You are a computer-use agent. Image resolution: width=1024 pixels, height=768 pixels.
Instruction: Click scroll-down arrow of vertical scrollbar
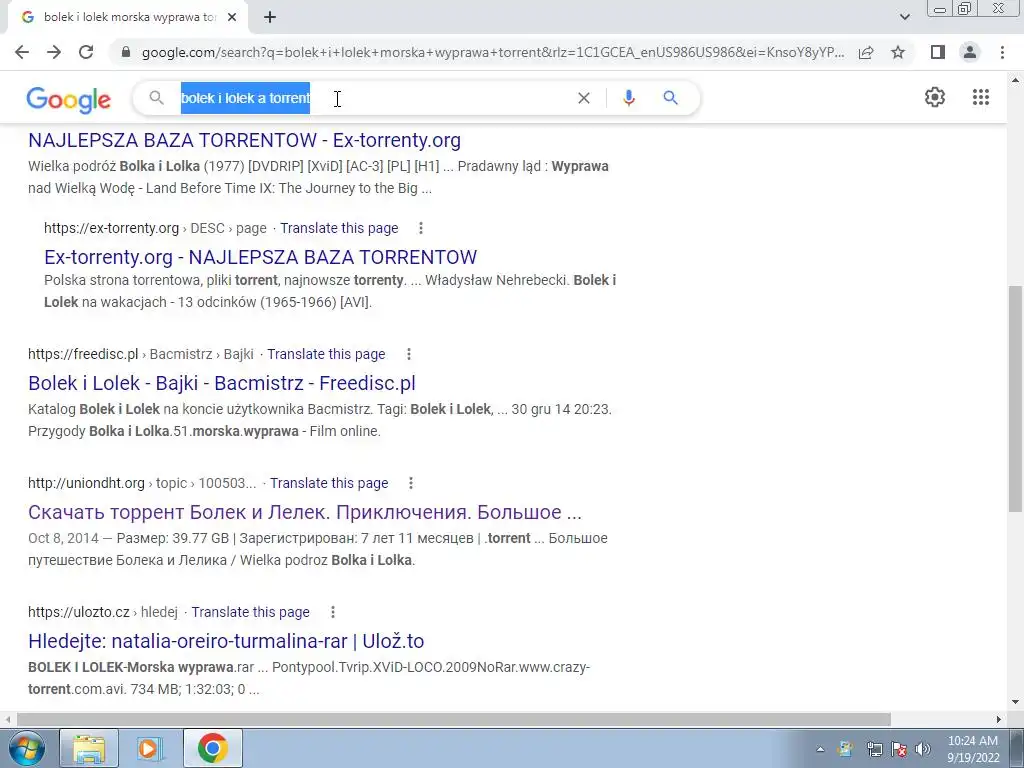[x=1016, y=703]
